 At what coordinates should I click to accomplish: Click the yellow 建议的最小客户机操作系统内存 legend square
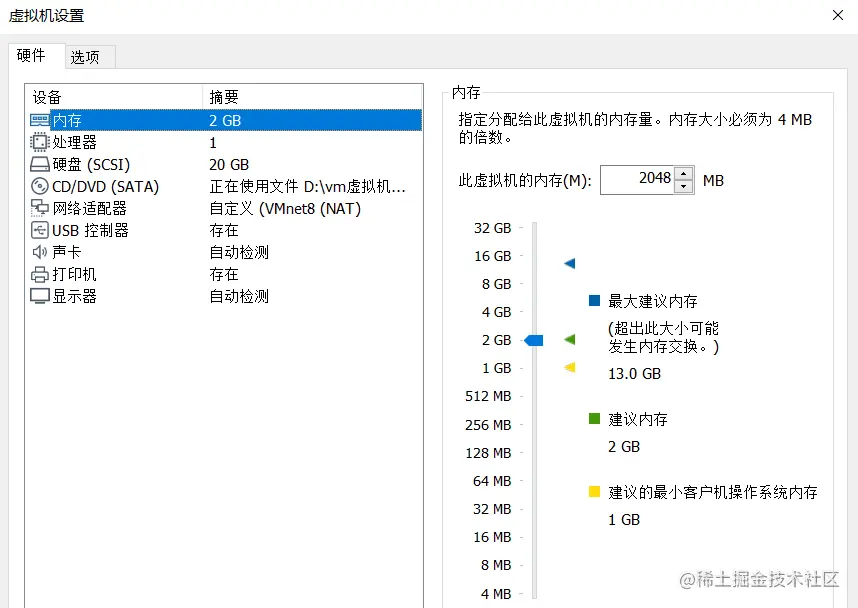[594, 491]
